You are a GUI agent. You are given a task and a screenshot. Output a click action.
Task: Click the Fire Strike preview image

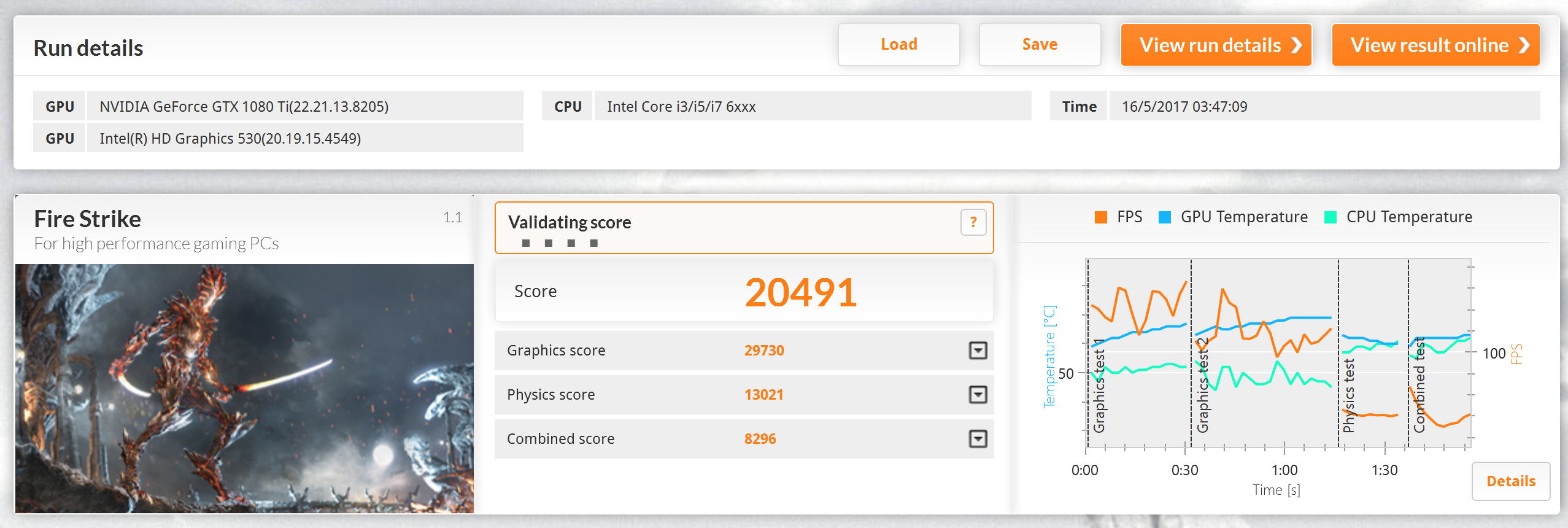pos(244,388)
